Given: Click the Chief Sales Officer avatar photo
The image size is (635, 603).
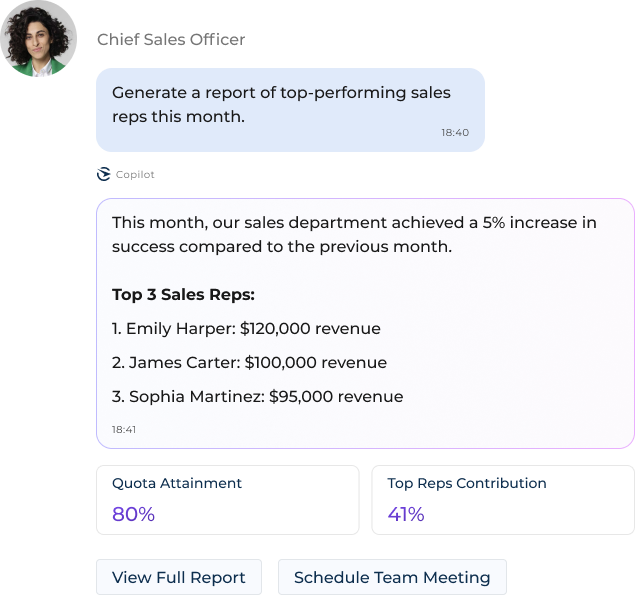Looking at the screenshot, I should [40, 39].
